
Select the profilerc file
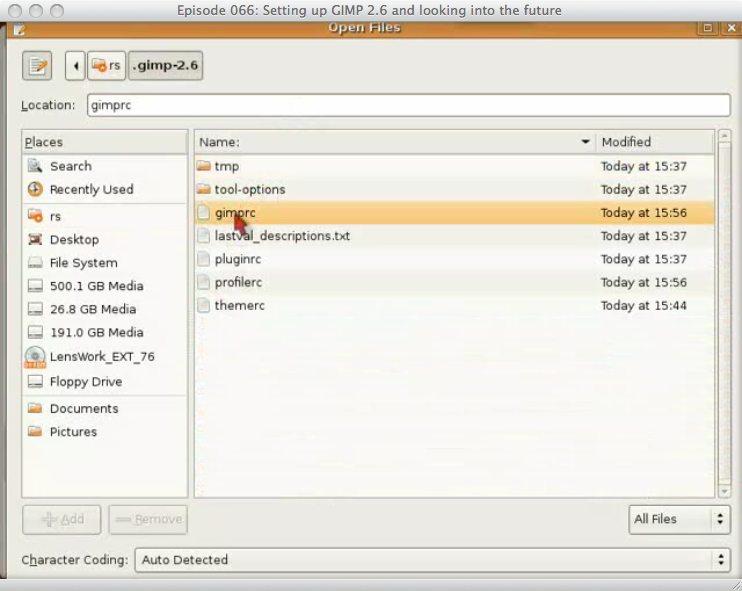click(454, 282)
